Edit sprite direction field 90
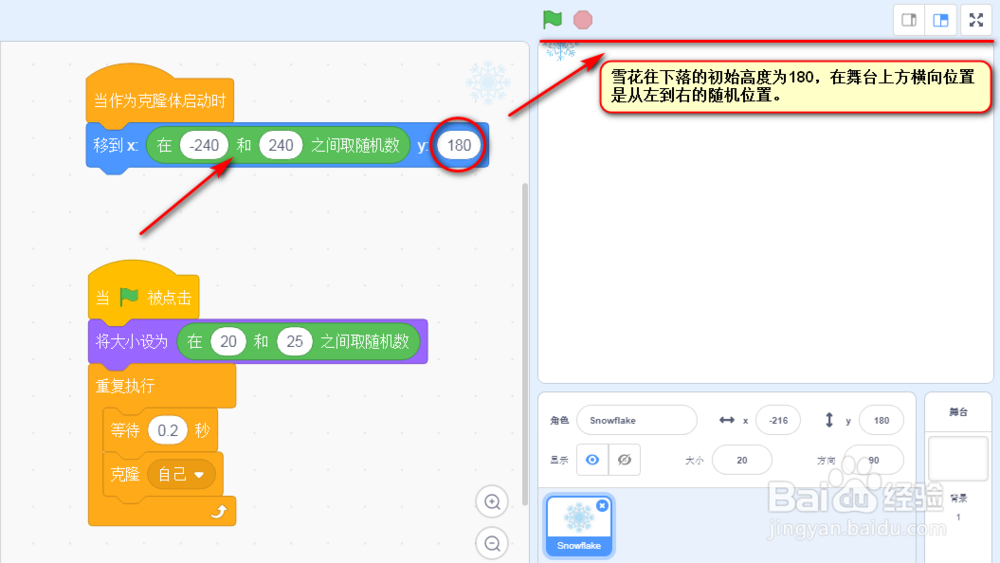This screenshot has width=1000, height=563. coord(873,460)
